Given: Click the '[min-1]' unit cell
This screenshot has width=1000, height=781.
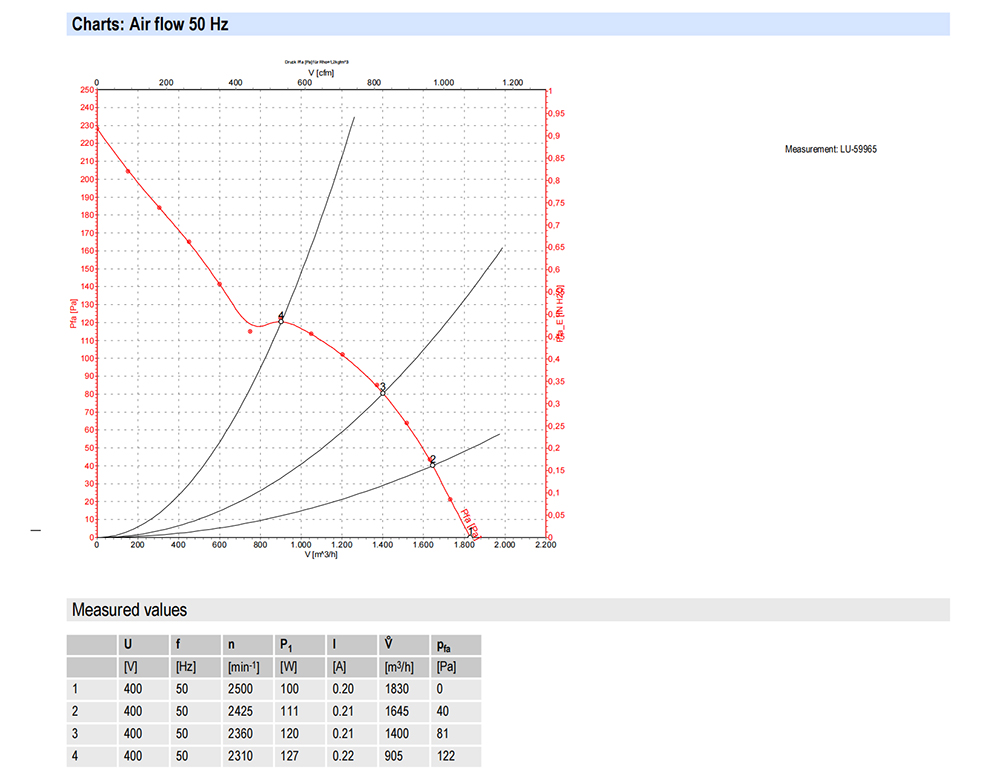Looking at the screenshot, I should (245, 667).
